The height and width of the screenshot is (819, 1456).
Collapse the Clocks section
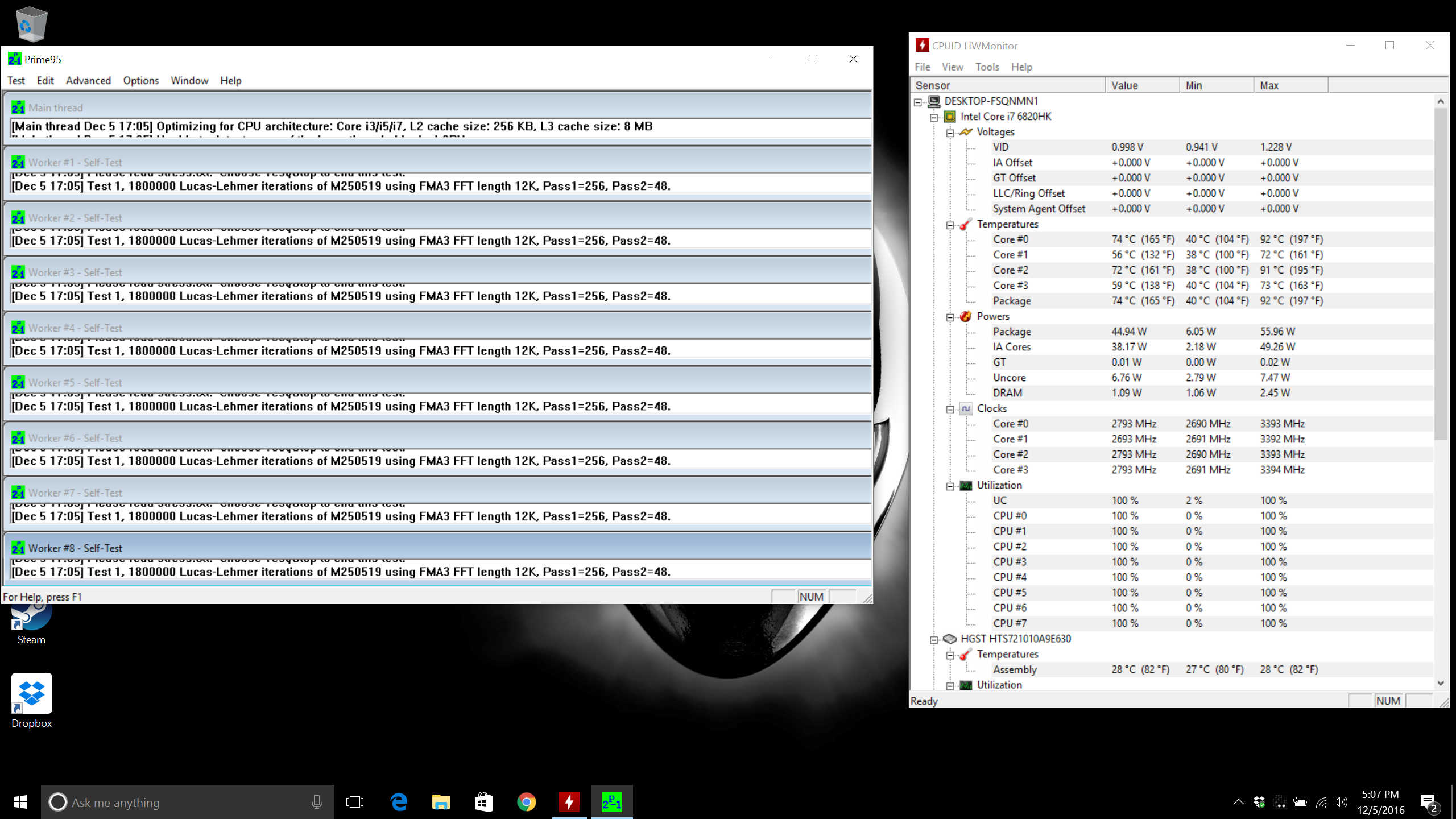coord(950,409)
